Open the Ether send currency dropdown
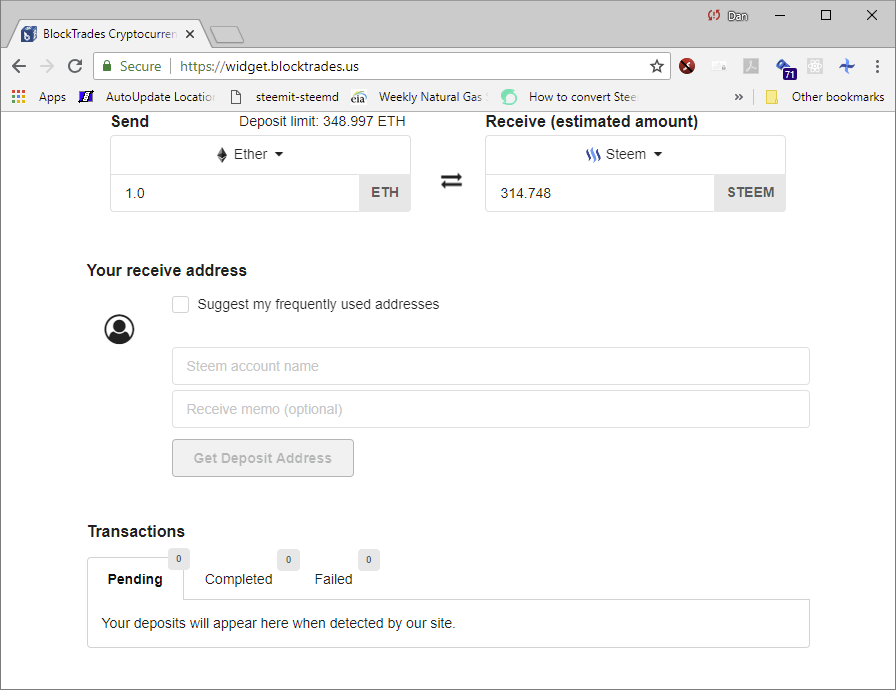The width and height of the screenshot is (896, 690). click(x=250, y=154)
